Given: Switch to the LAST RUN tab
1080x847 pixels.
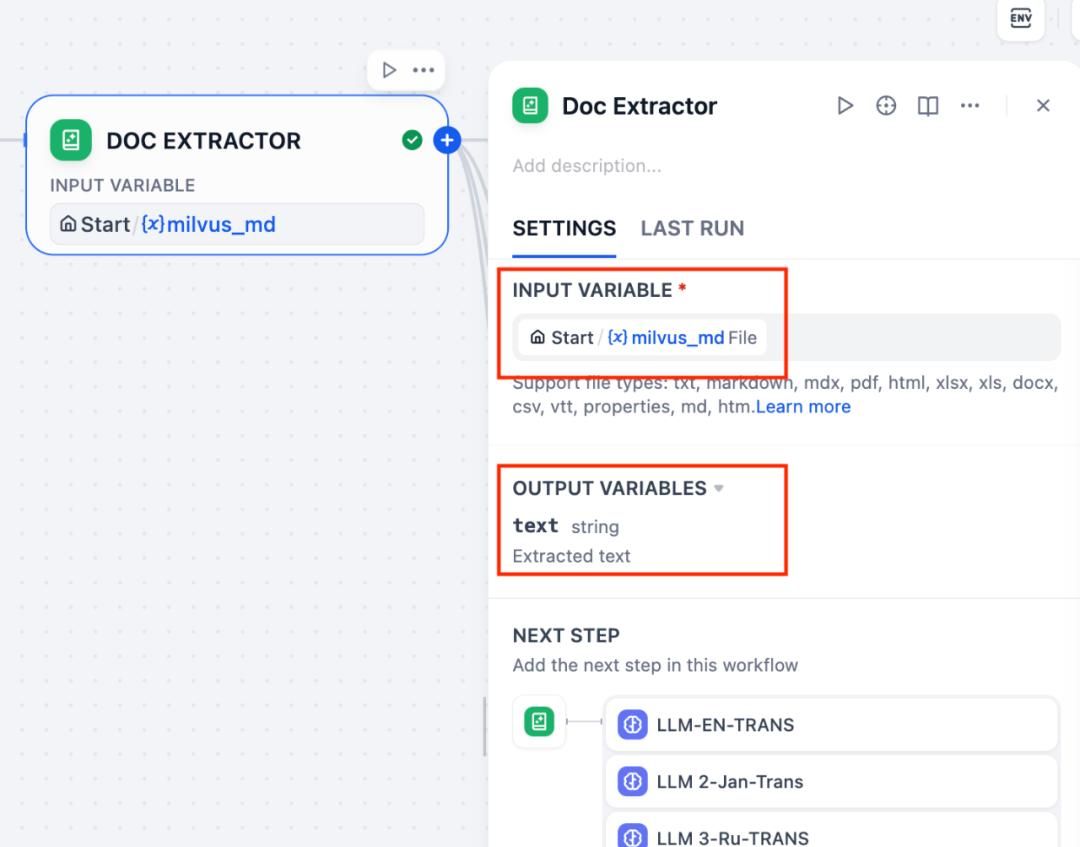Looking at the screenshot, I should click(692, 228).
